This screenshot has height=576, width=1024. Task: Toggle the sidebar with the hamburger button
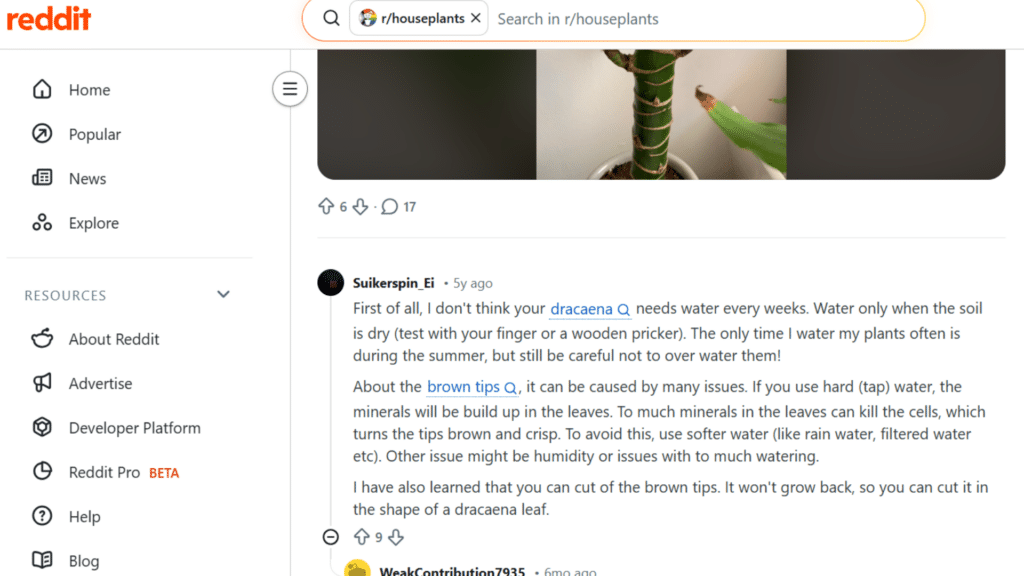click(290, 89)
